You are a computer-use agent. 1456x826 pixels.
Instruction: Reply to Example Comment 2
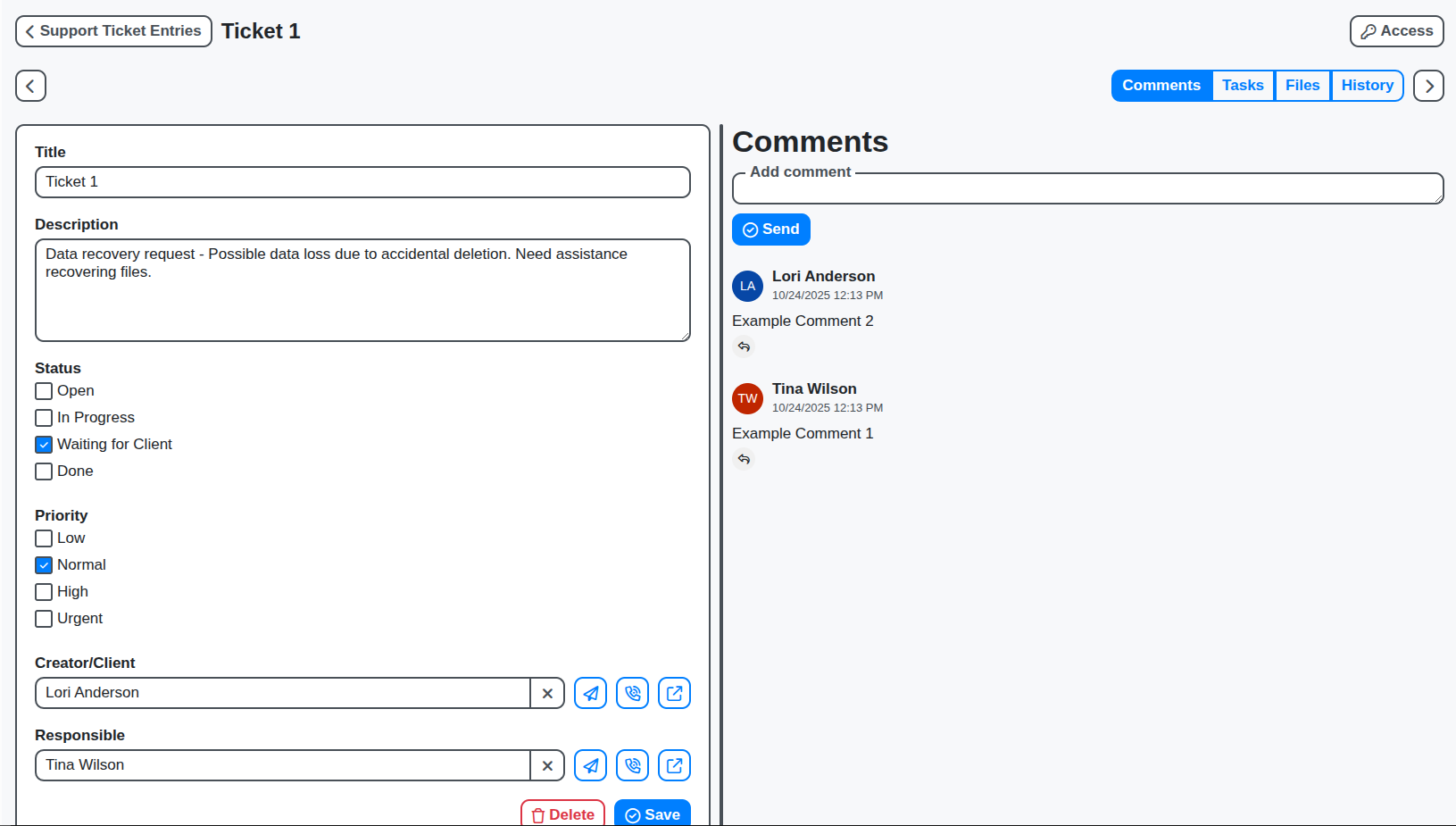click(x=744, y=346)
